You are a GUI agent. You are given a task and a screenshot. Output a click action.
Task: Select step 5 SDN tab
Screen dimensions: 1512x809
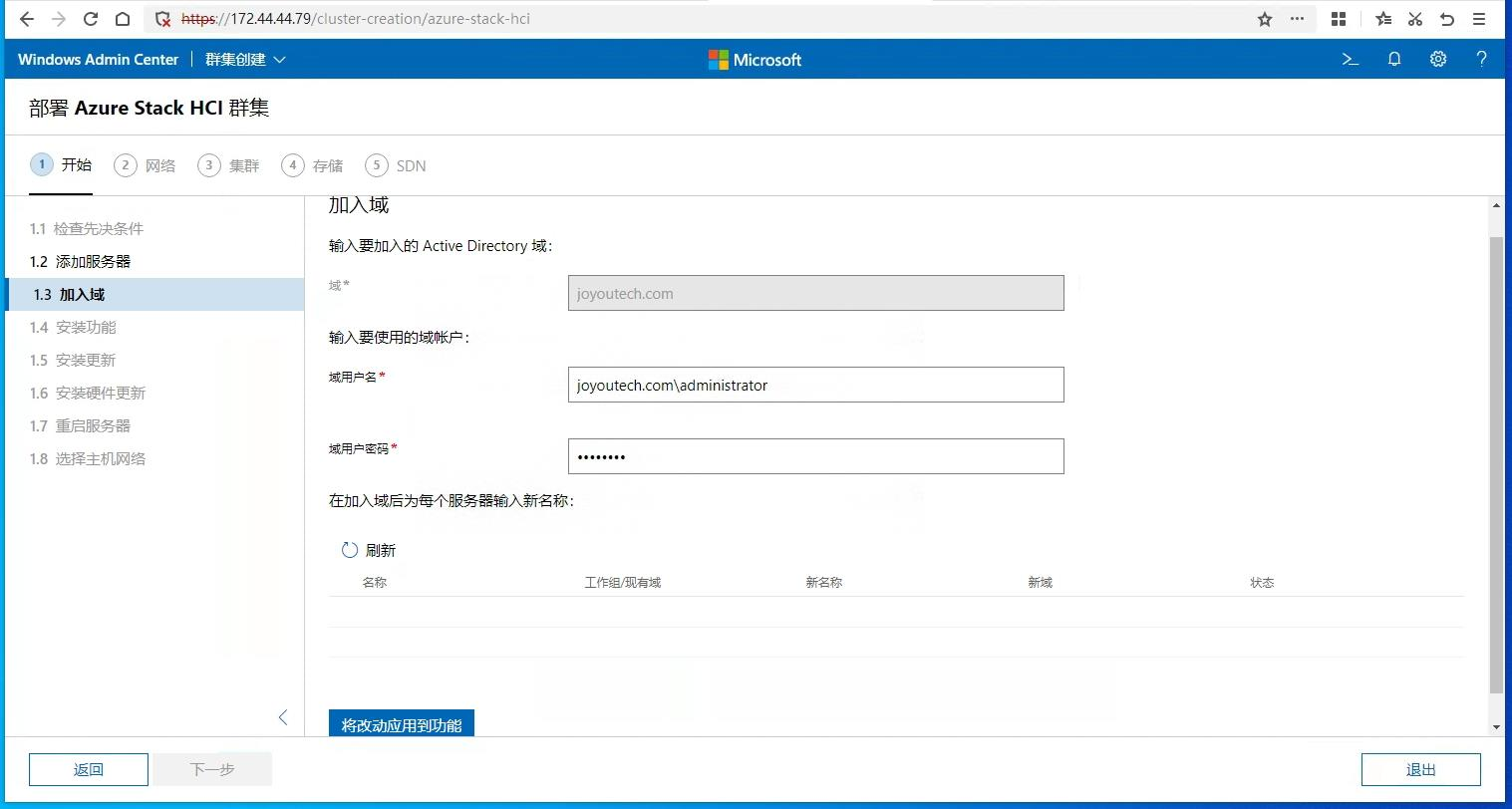coord(396,165)
